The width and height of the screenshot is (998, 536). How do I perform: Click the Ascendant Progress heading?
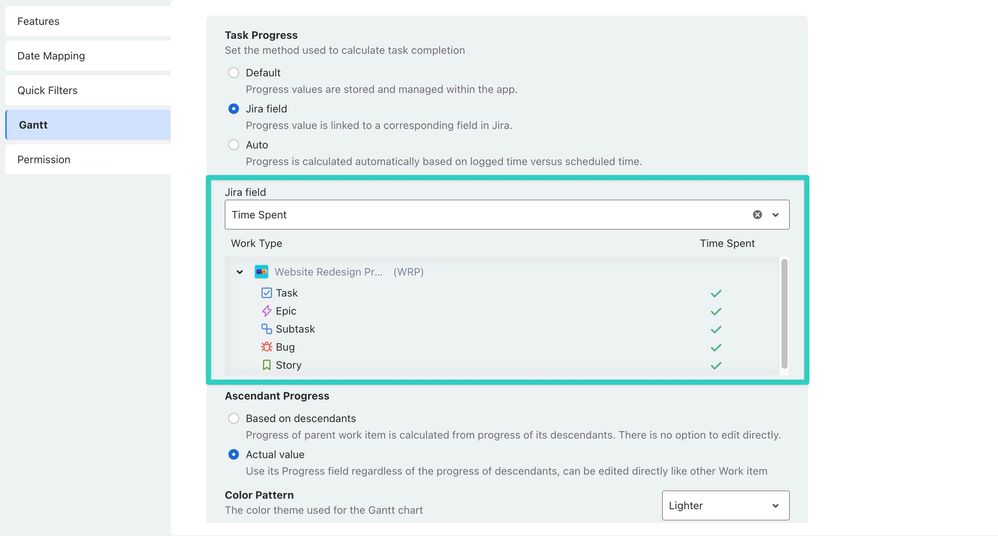pos(277,396)
